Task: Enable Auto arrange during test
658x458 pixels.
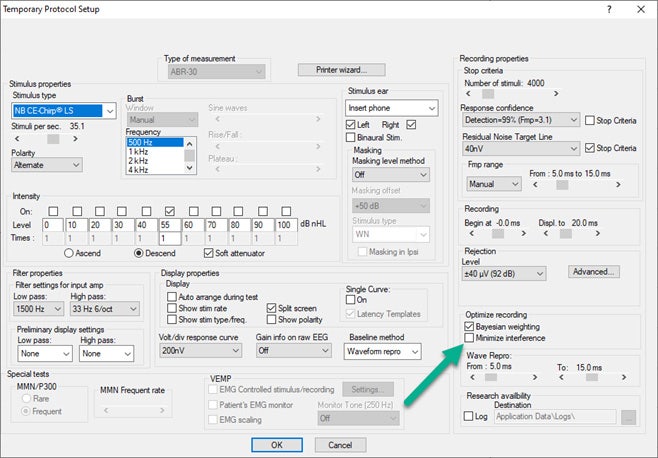Action: pos(172,297)
